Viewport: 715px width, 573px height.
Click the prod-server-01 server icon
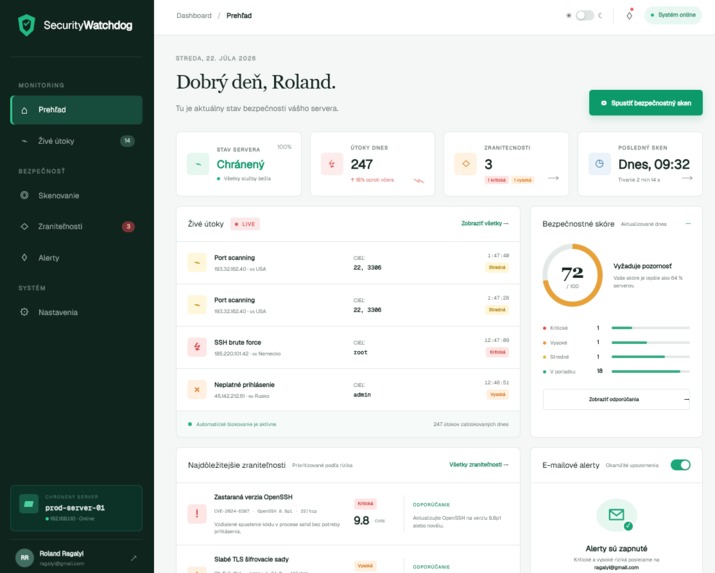tap(29, 504)
